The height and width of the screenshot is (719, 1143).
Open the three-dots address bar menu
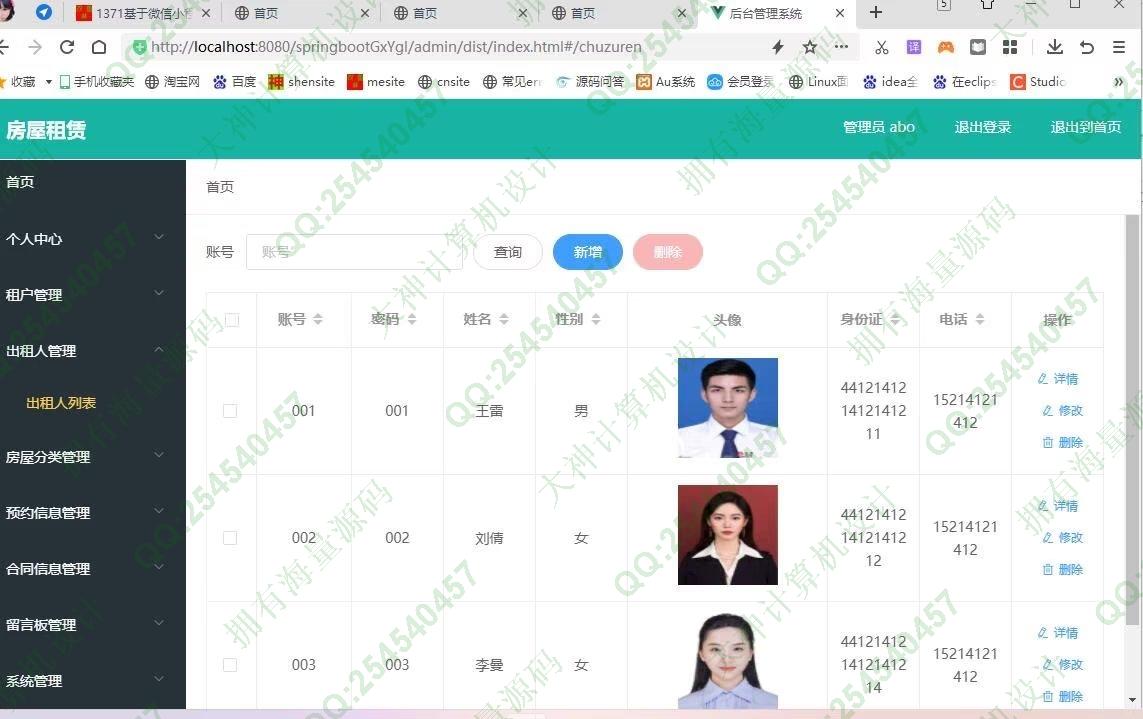841,47
